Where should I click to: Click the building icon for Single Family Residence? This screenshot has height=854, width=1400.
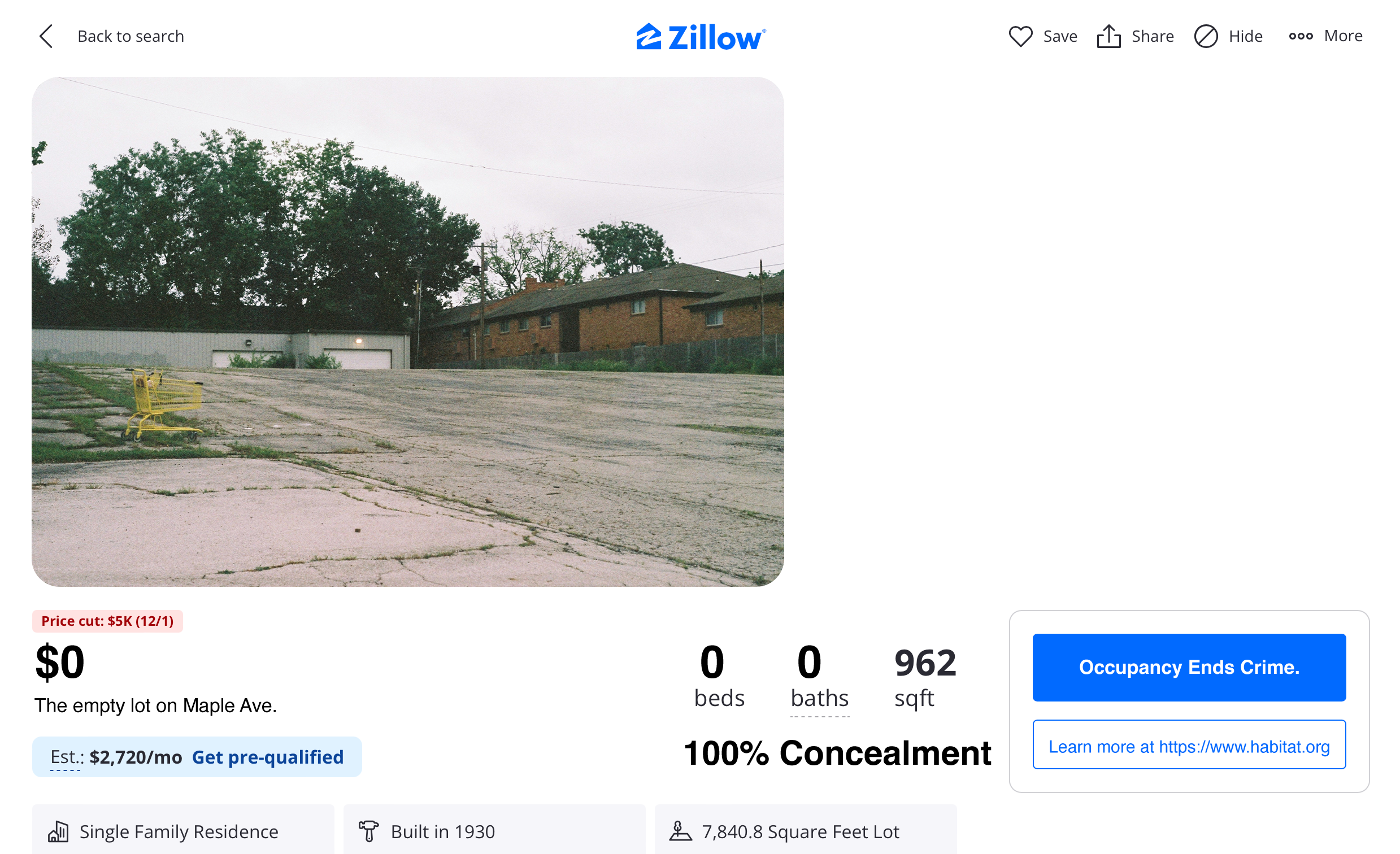tap(59, 832)
